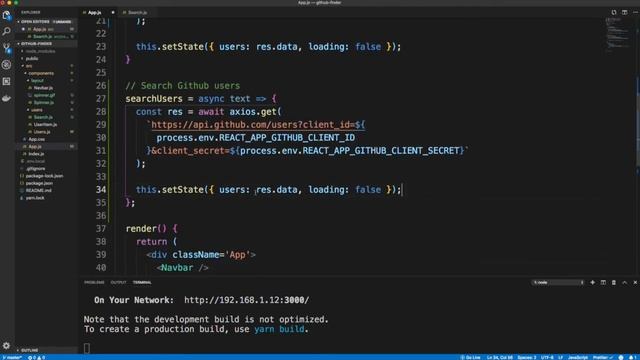
Task: Open the Explorer view in the activity bar
Action: click(7, 16)
